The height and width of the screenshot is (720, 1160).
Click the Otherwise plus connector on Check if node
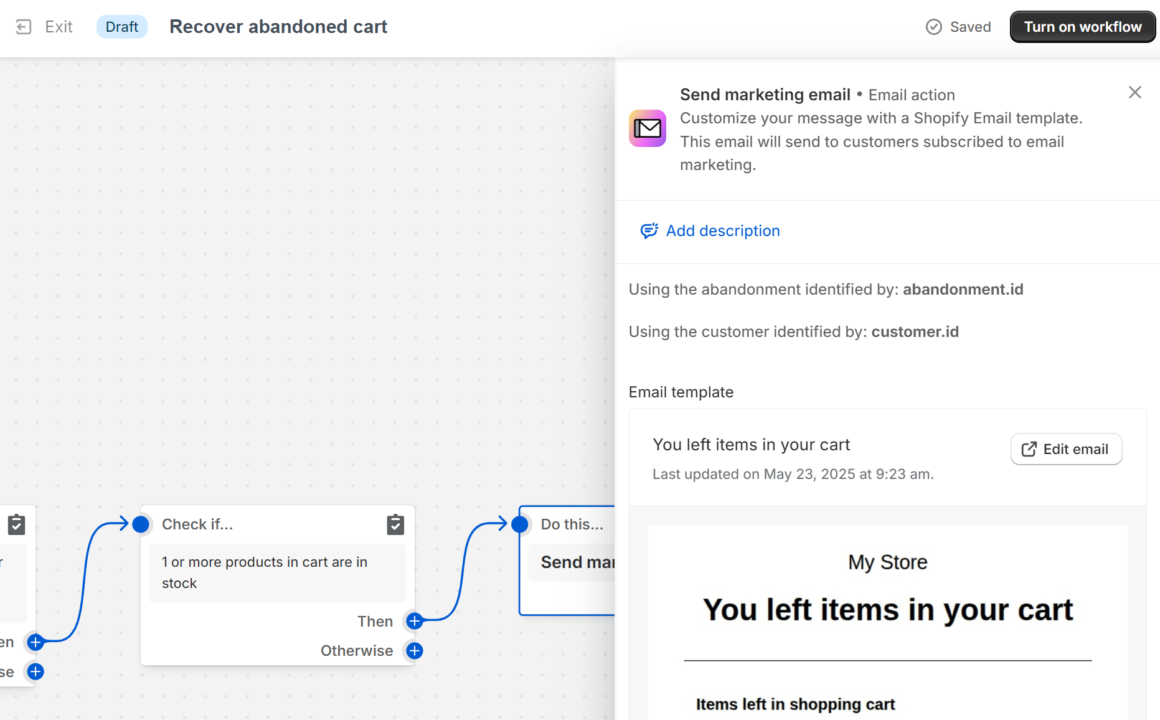[x=414, y=651]
